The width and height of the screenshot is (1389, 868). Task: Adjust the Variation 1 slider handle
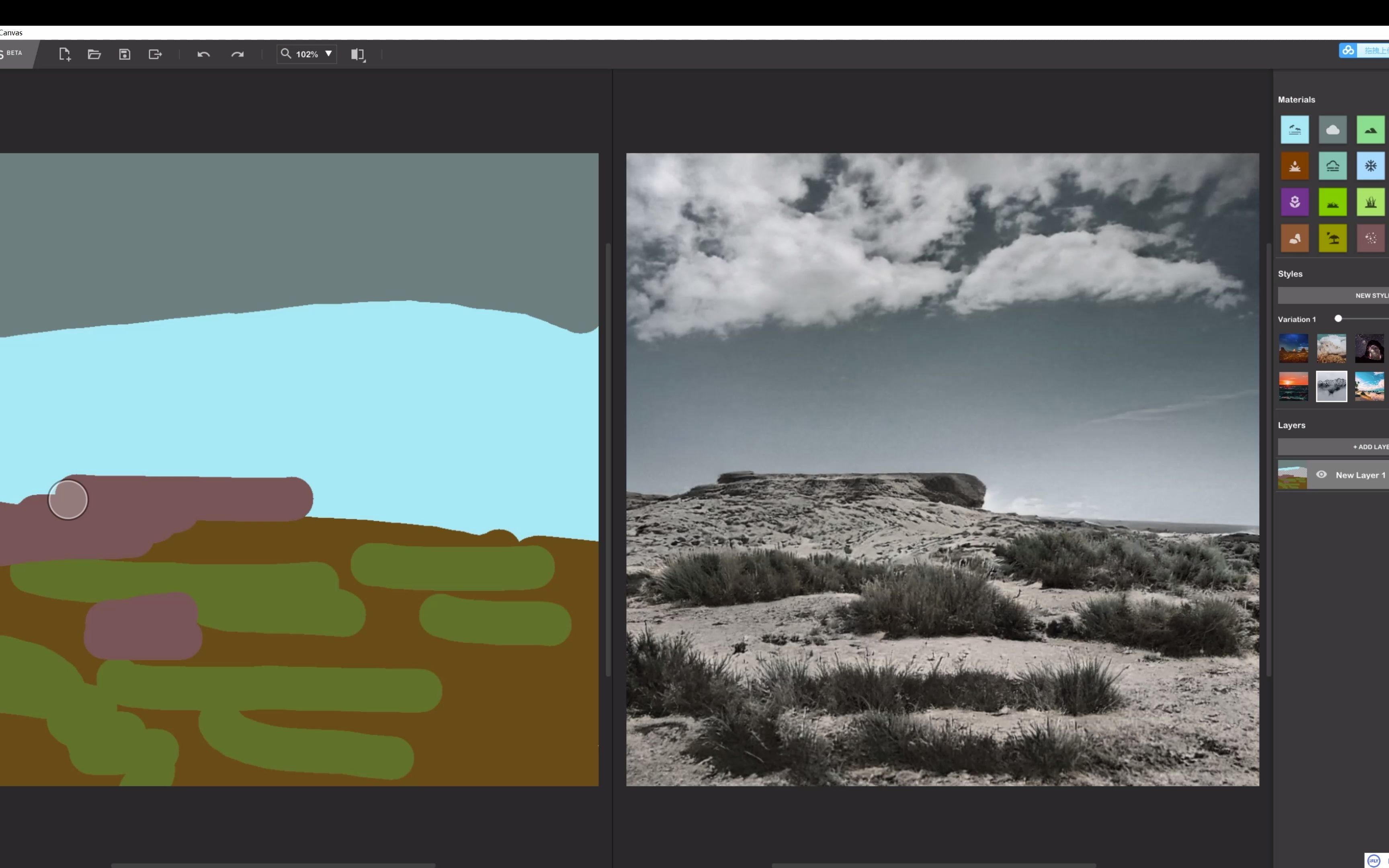[1338, 319]
